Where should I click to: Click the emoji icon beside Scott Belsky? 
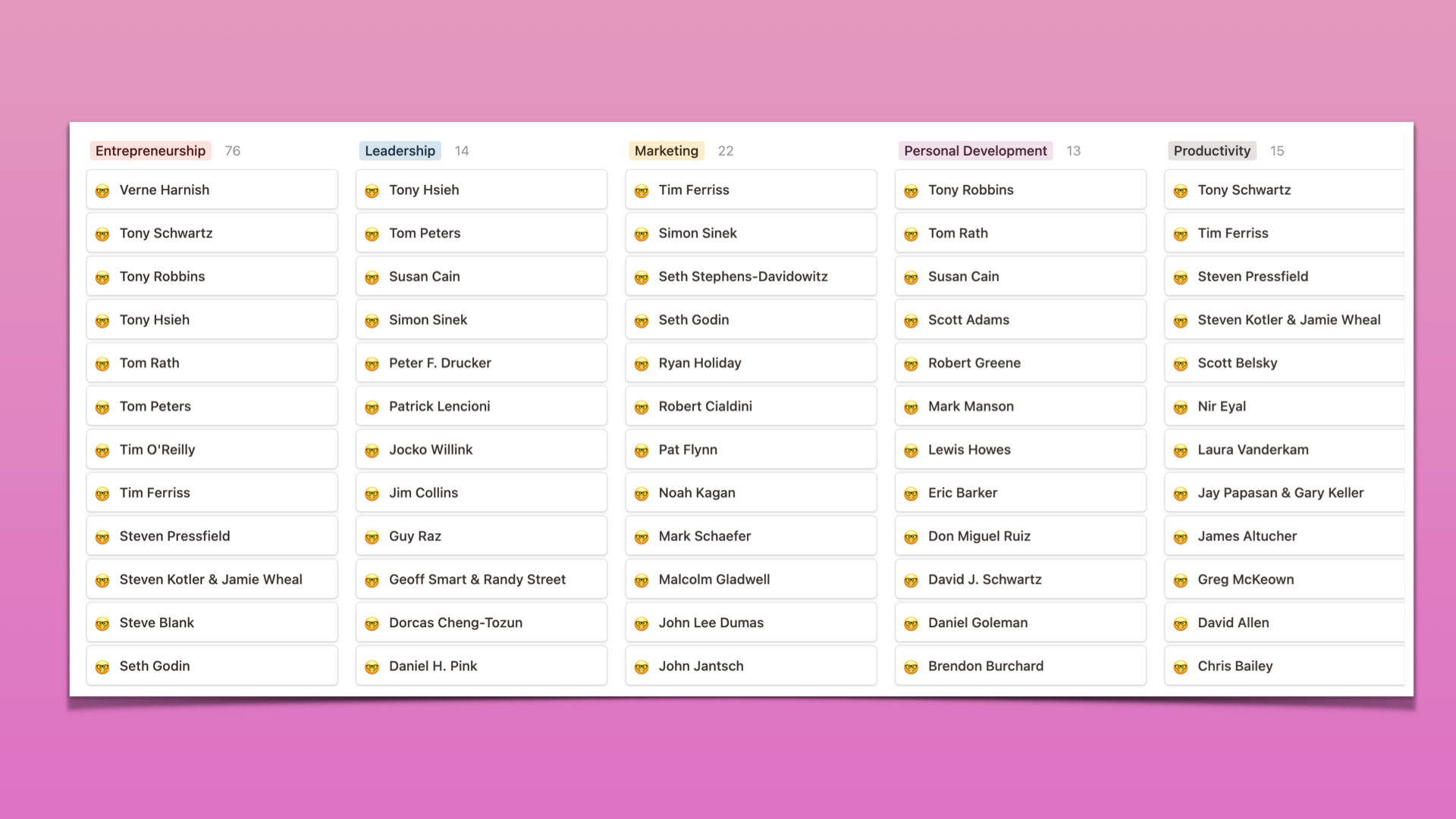(x=1181, y=364)
